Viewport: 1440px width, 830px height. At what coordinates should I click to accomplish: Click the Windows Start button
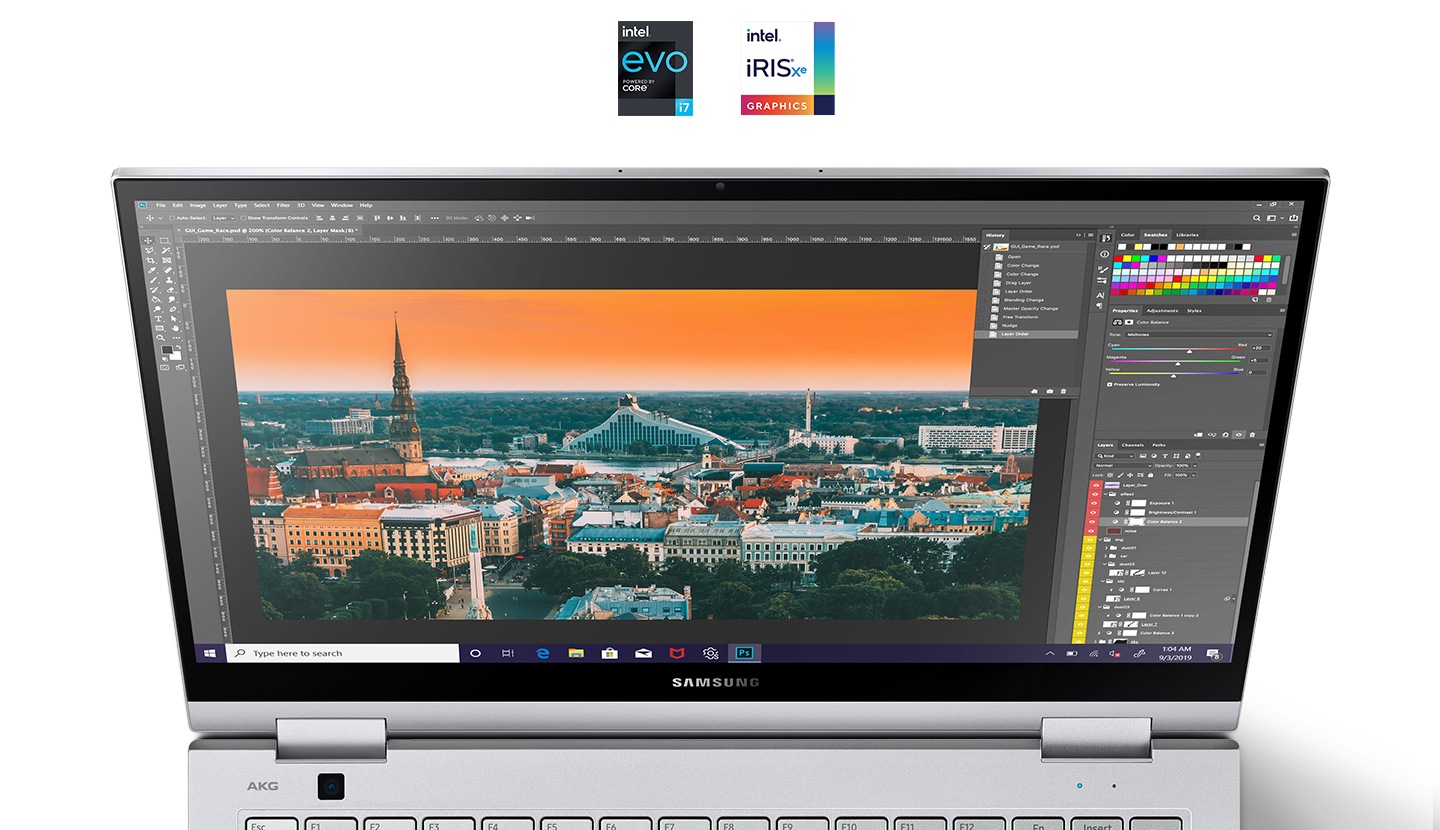pyautogui.click(x=210, y=653)
